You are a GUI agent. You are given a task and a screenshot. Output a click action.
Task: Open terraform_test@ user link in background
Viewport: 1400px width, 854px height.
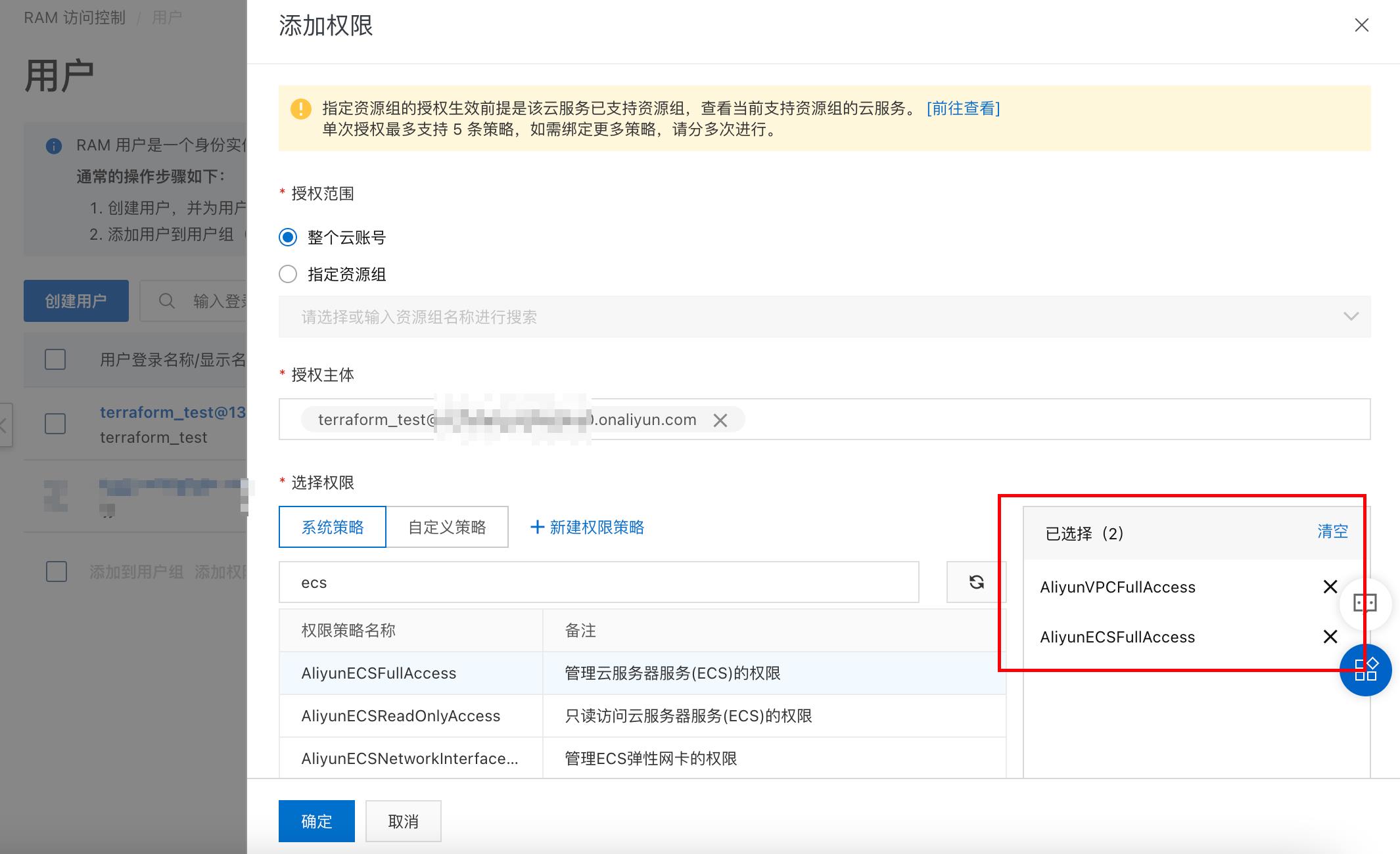pyautogui.click(x=173, y=412)
